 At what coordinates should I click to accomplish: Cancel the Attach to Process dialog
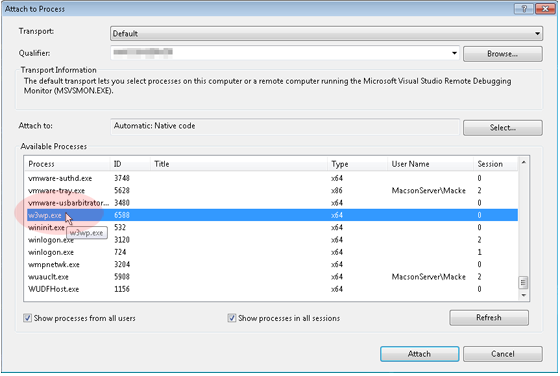pos(502,354)
